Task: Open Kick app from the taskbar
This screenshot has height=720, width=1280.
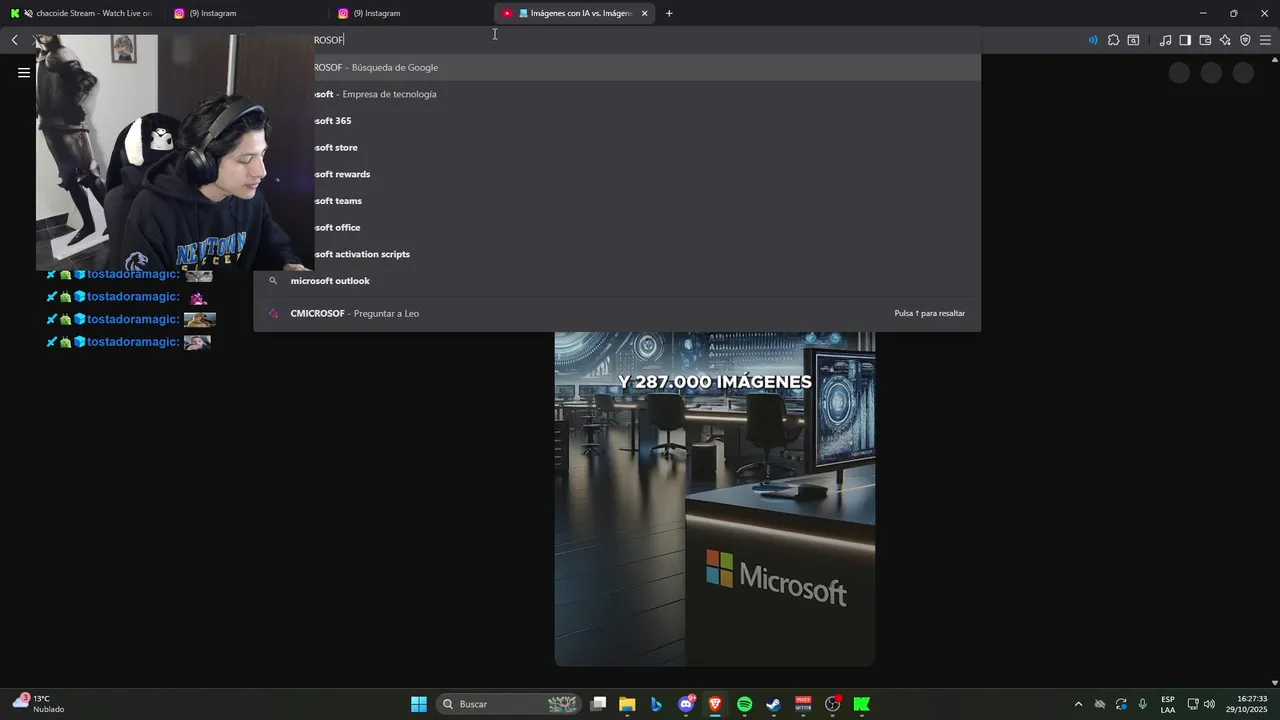Action: click(x=861, y=704)
